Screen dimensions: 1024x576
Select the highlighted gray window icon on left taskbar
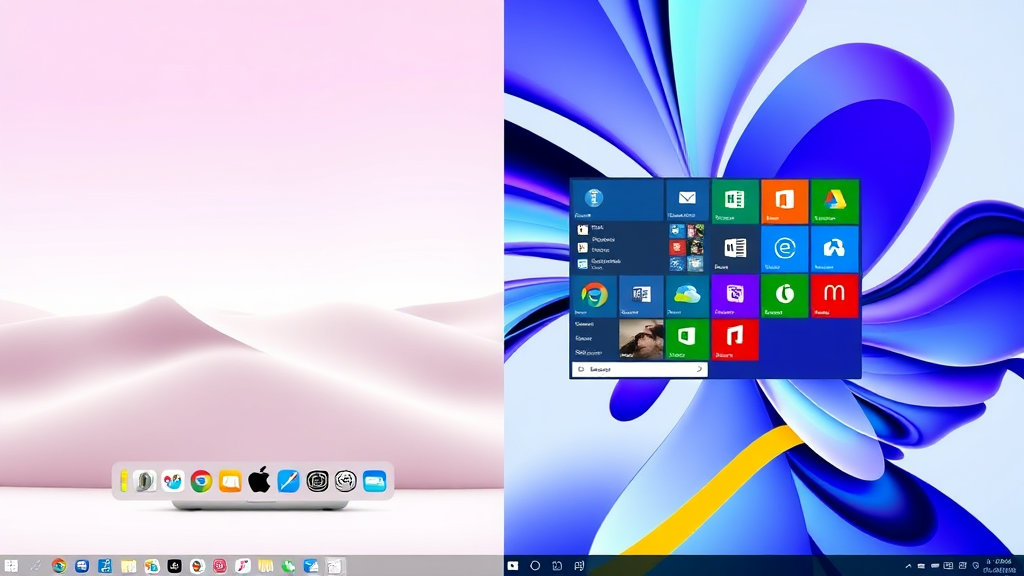[334, 566]
